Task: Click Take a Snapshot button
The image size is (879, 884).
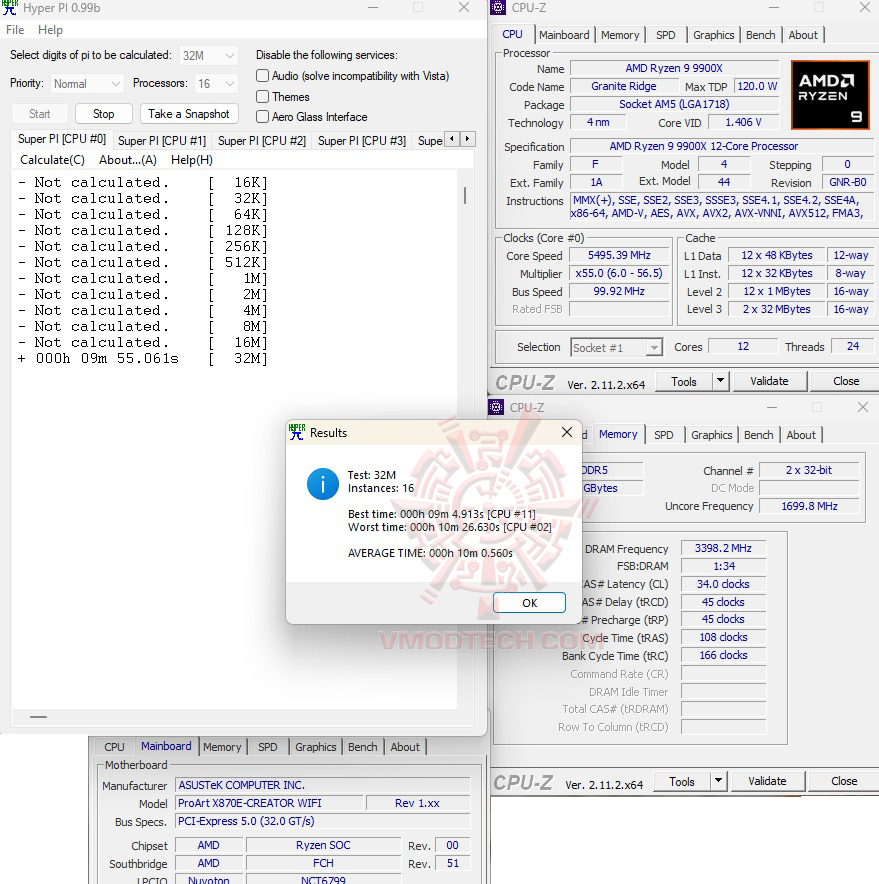Action: coord(189,114)
